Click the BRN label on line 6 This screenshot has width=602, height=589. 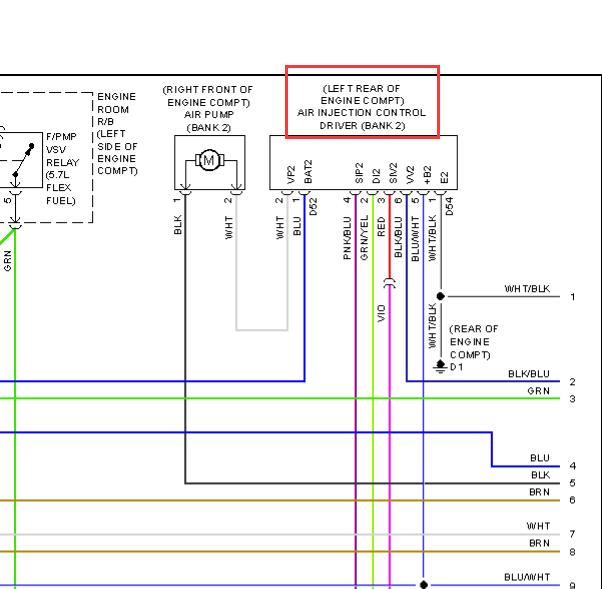[539, 492]
